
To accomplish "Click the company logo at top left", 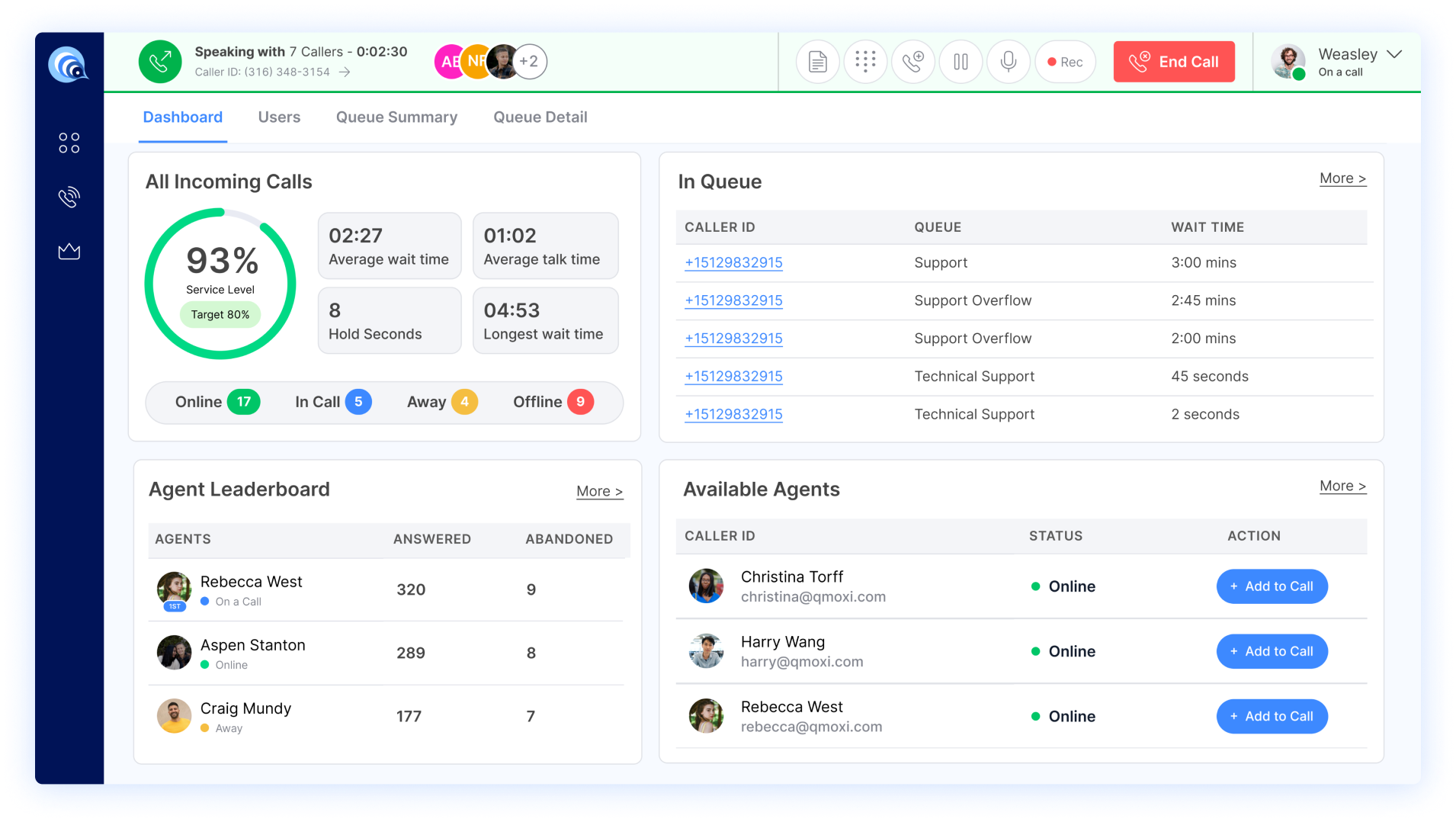I will coord(69,64).
